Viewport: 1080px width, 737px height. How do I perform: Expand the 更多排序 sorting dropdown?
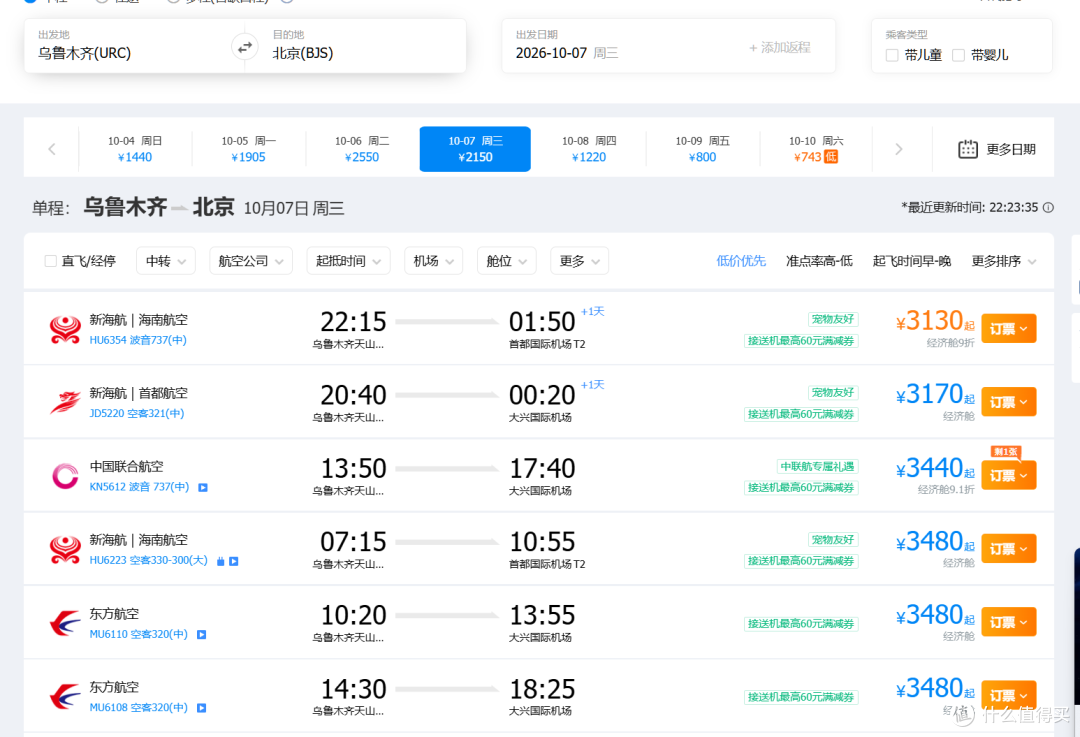click(1004, 261)
